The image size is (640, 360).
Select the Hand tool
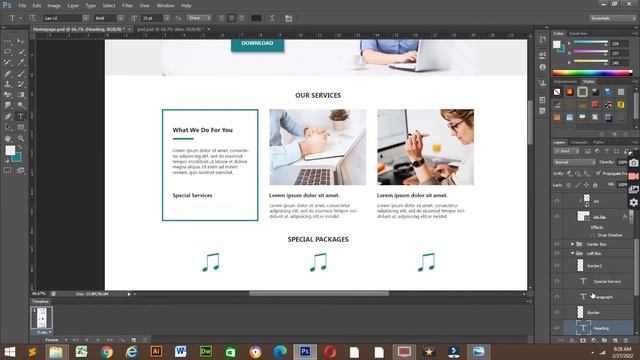pyautogui.click(x=8, y=138)
